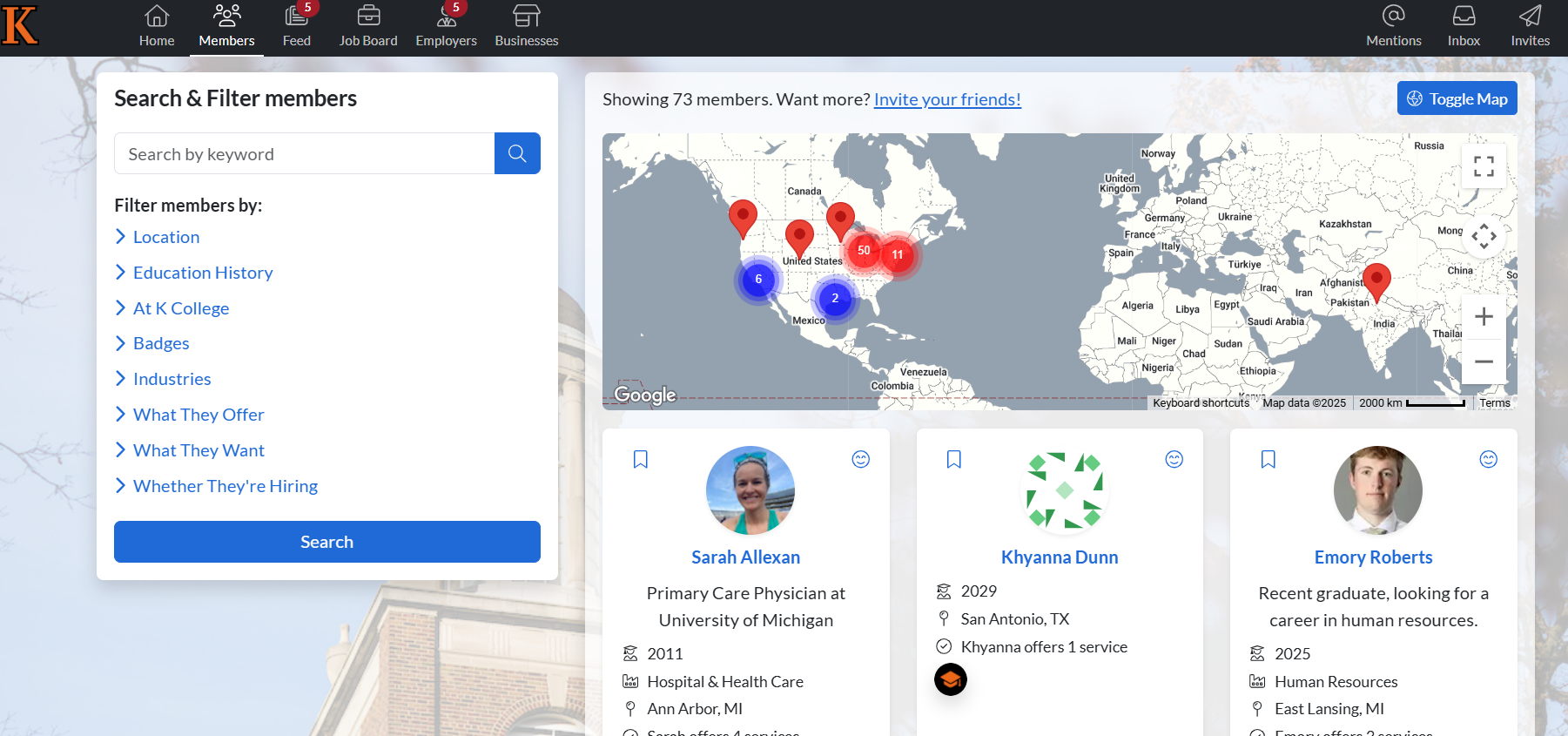Click the 50 members map cluster
Image resolution: width=1568 pixels, height=736 pixels.
(864, 250)
